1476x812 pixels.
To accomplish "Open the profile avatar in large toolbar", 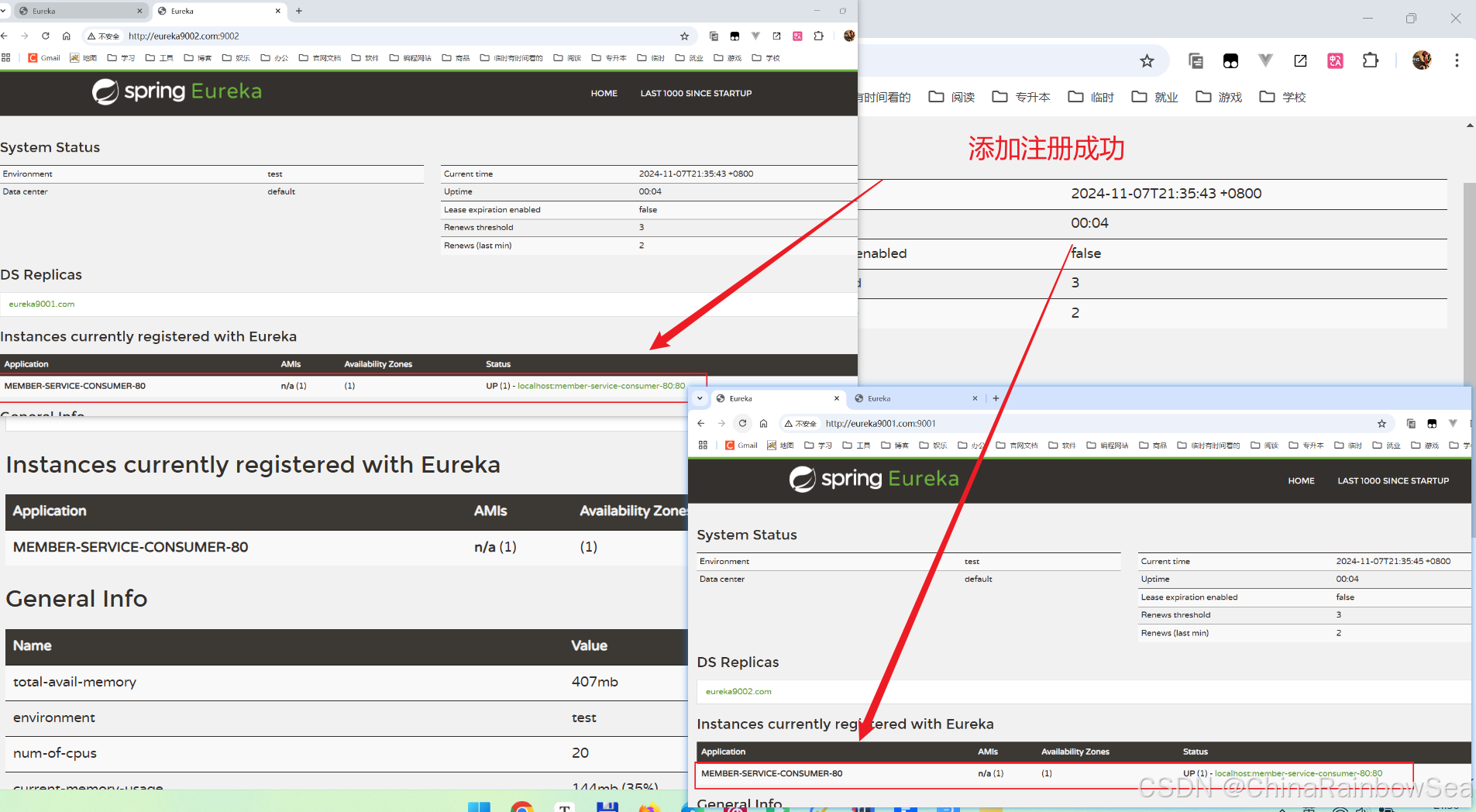I will (1422, 60).
